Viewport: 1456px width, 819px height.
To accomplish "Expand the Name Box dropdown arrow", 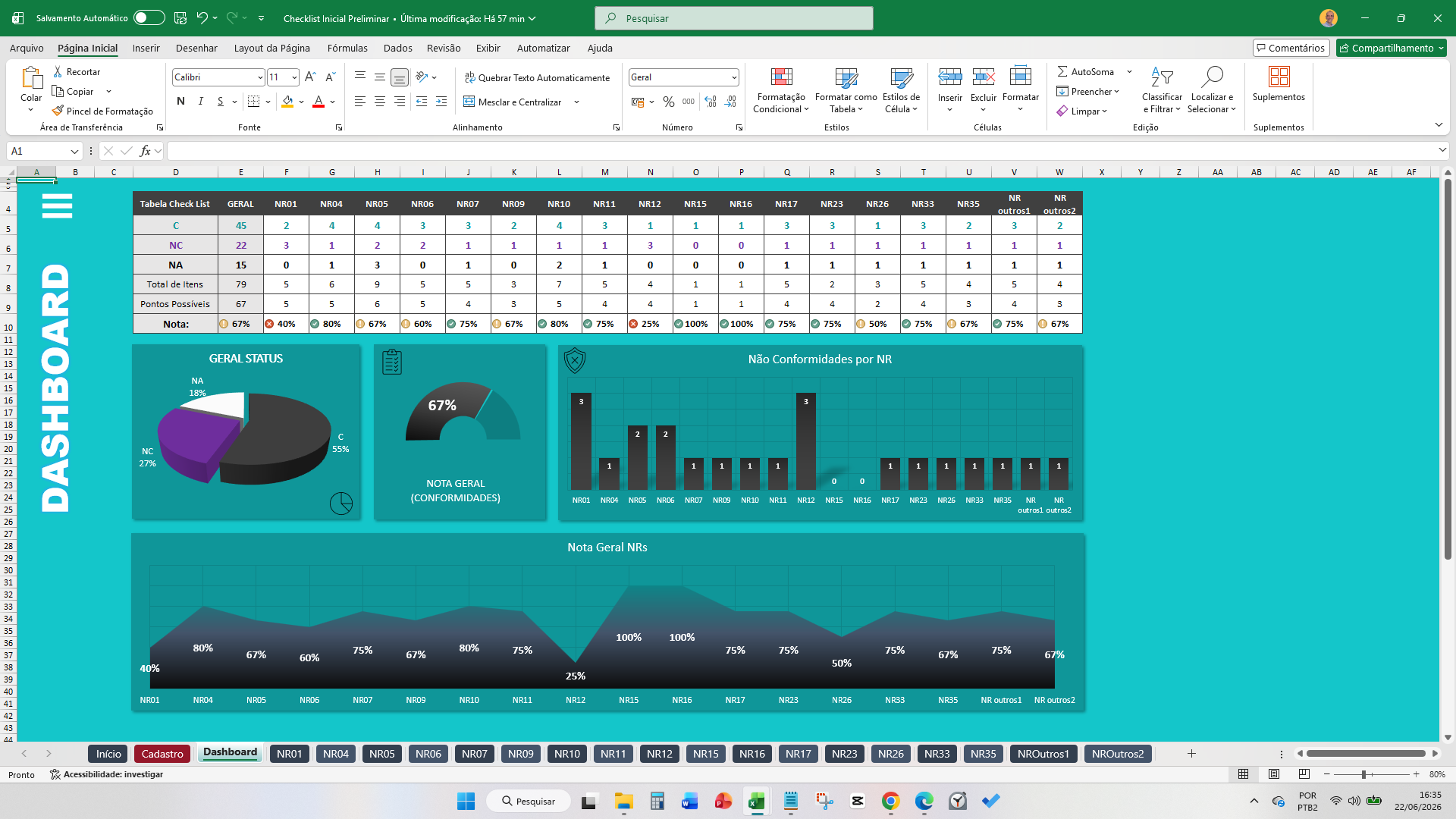I will pyautogui.click(x=74, y=151).
